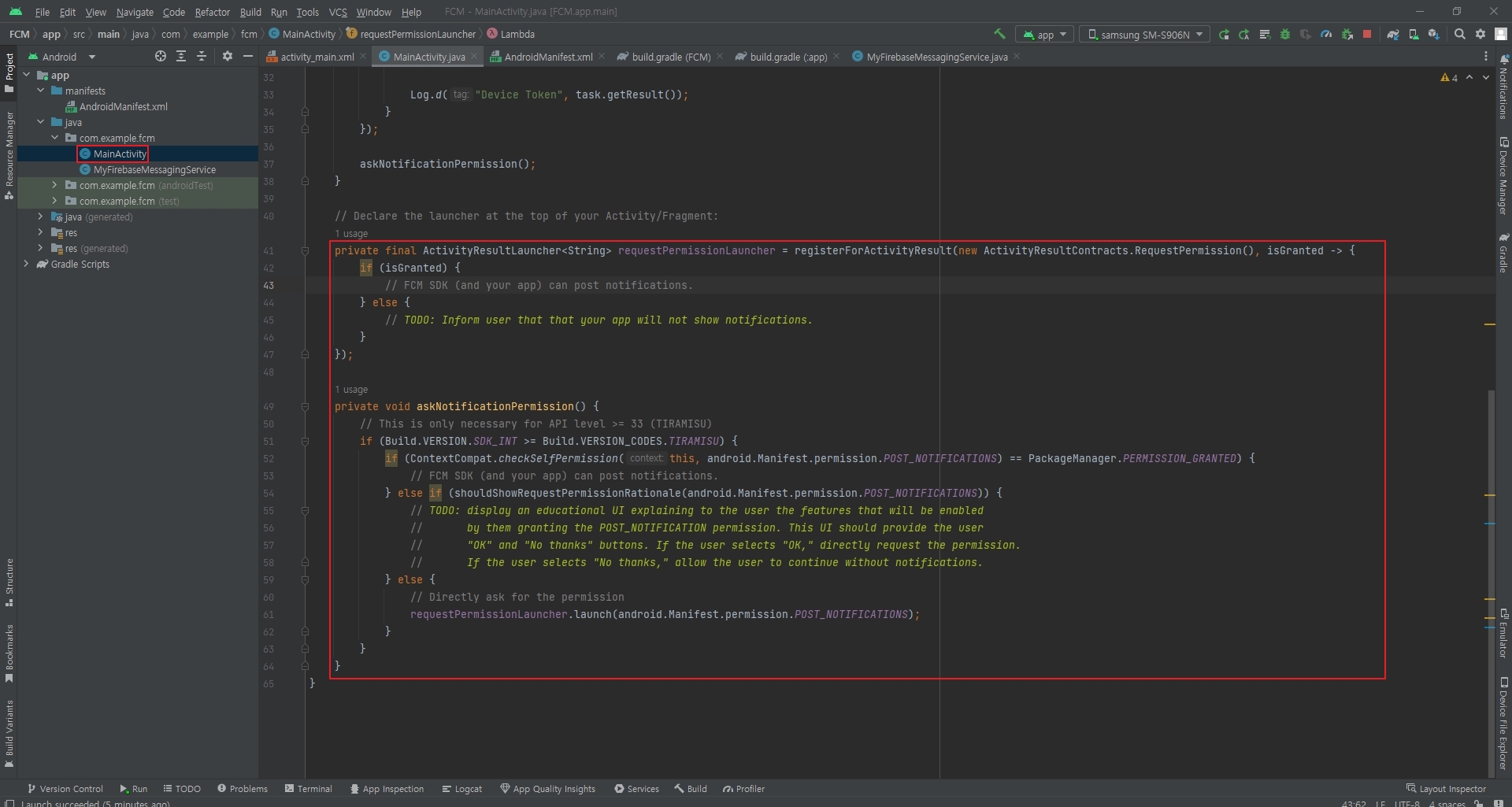
Task: Open the Profiler tool window
Action: pyautogui.click(x=744, y=789)
